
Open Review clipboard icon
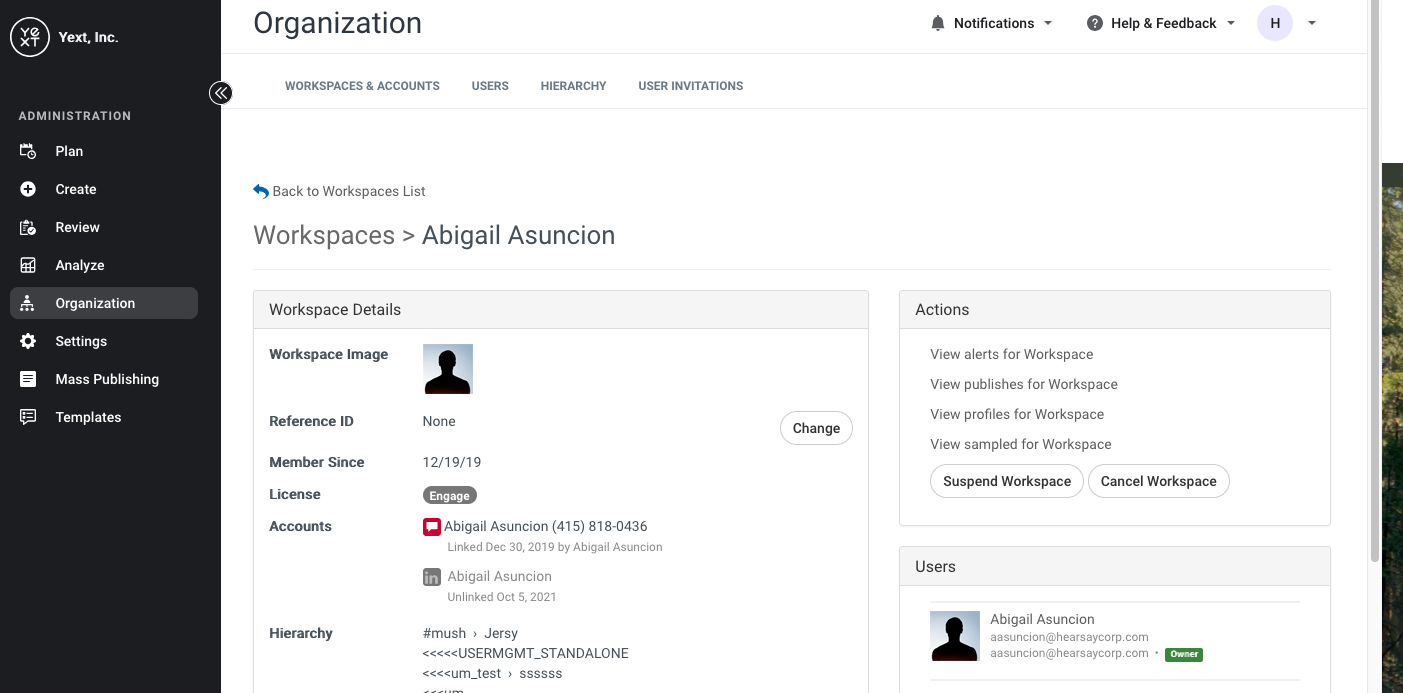pos(28,227)
